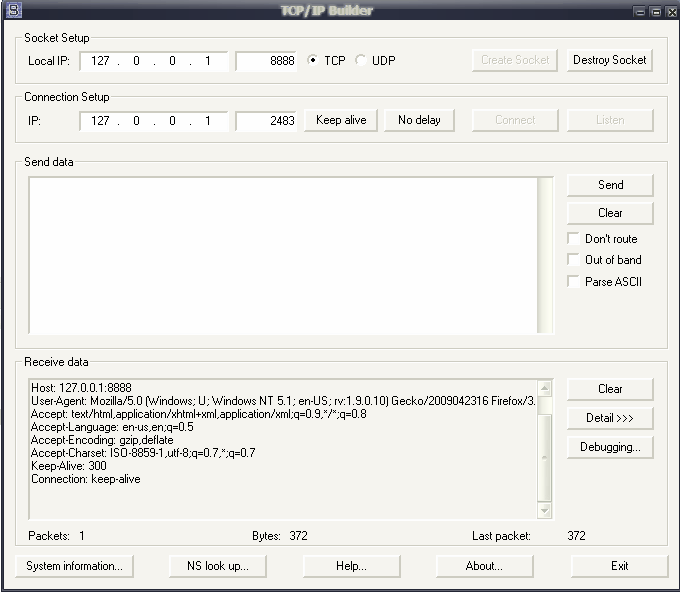Click the 'Keep-Alive: 300' line
Screen dimensions: 680x592
point(69,466)
